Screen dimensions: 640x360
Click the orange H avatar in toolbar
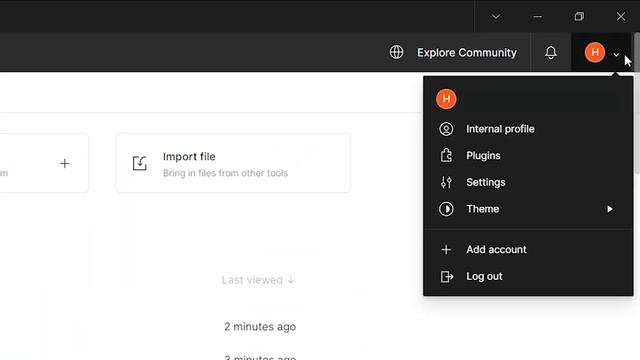point(595,52)
